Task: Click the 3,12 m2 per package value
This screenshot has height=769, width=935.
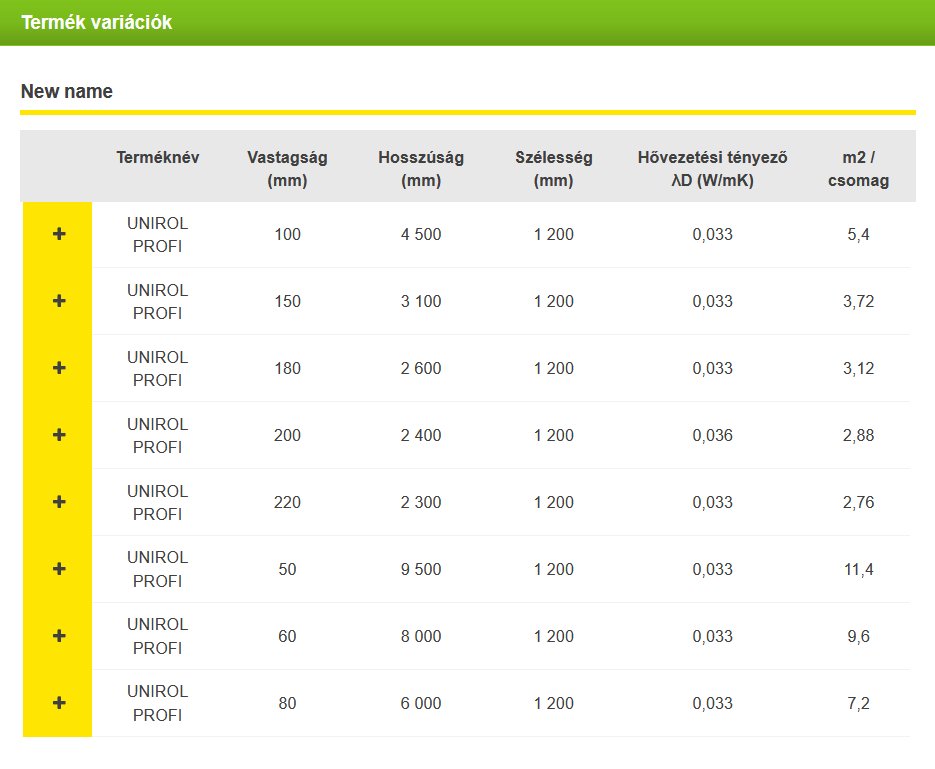Action: [x=859, y=368]
